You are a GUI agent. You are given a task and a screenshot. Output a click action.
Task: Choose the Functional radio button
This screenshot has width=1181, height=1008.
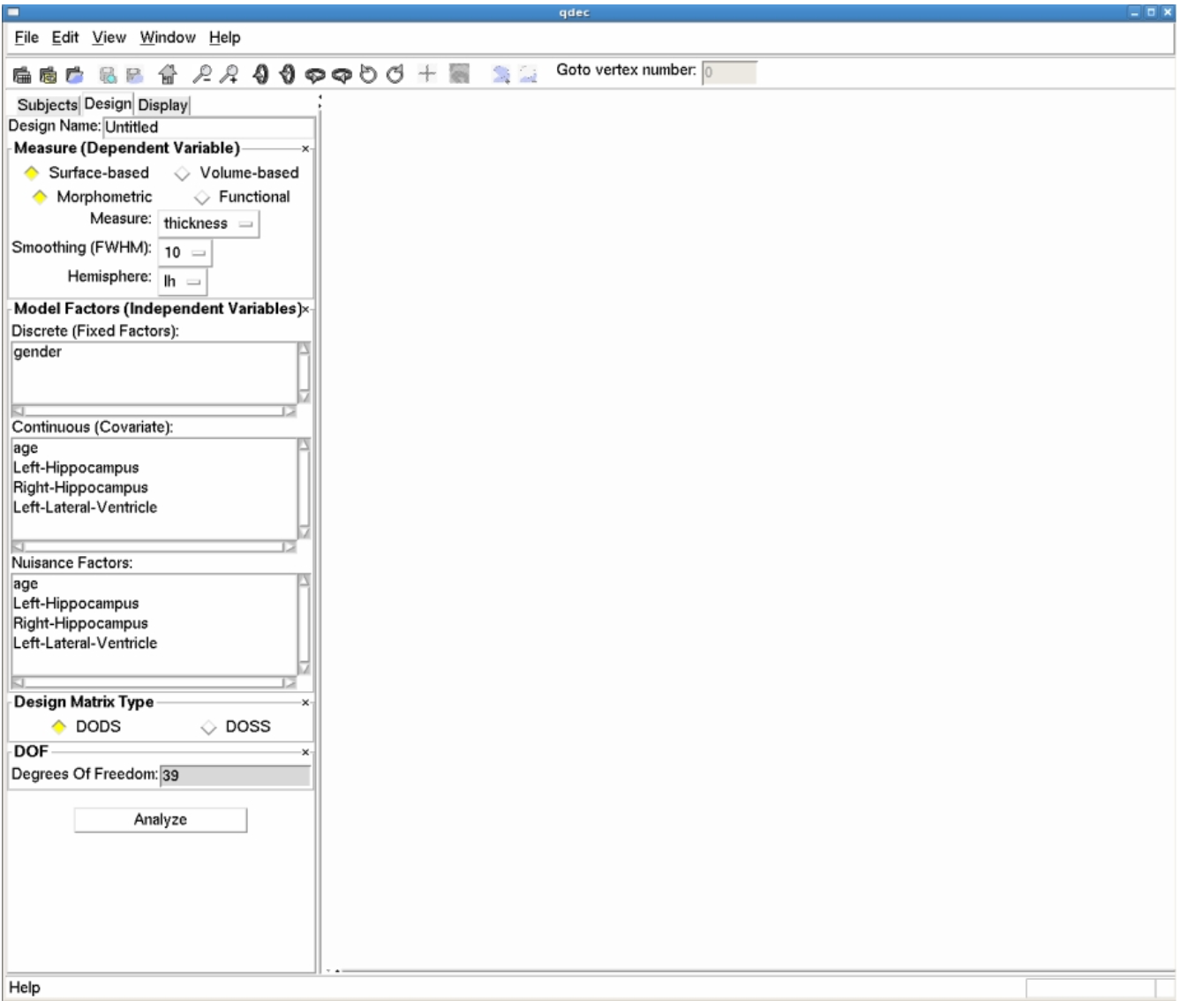242,197
